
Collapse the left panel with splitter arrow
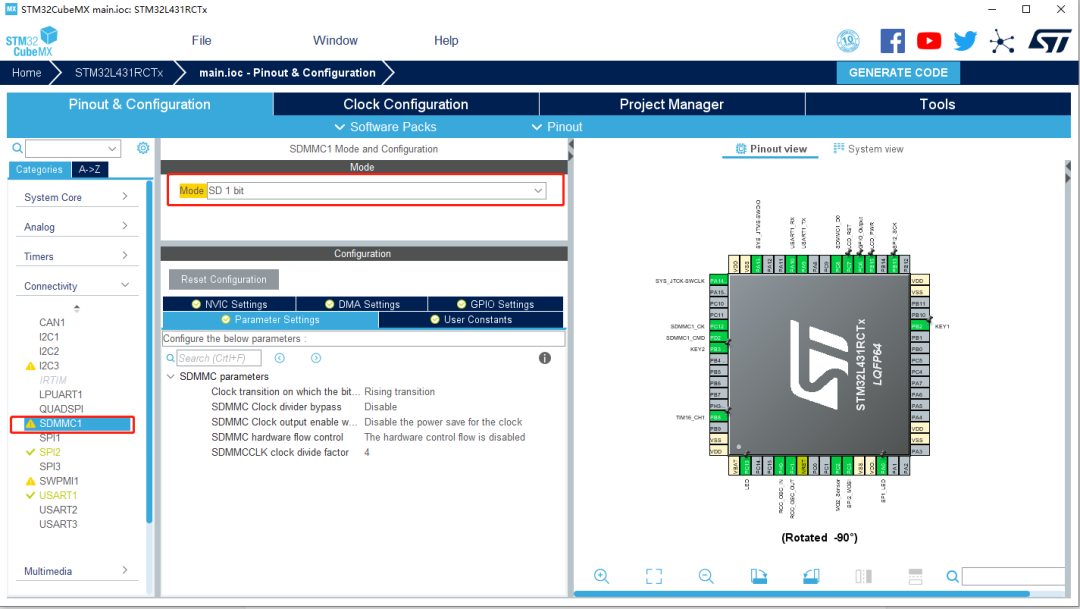coord(570,145)
